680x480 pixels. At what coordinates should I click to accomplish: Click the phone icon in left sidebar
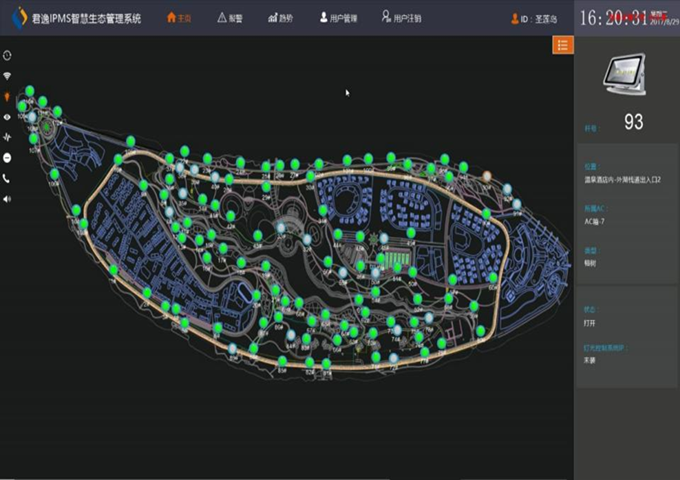pos(8,178)
